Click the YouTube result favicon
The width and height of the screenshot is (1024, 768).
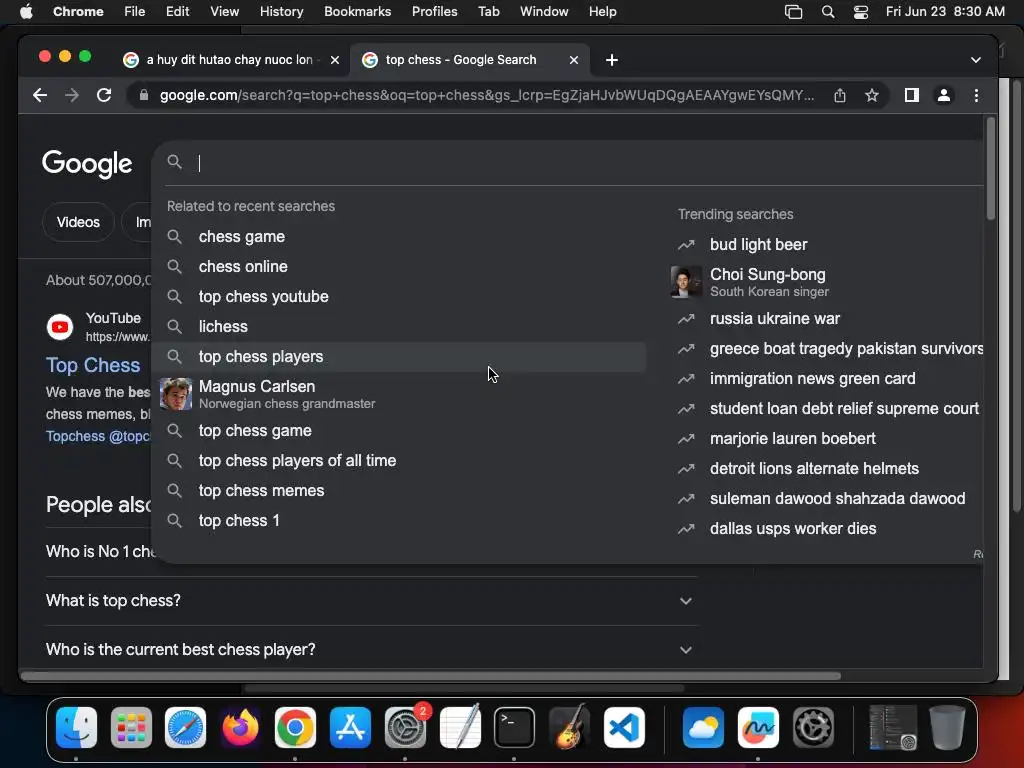[x=60, y=327]
